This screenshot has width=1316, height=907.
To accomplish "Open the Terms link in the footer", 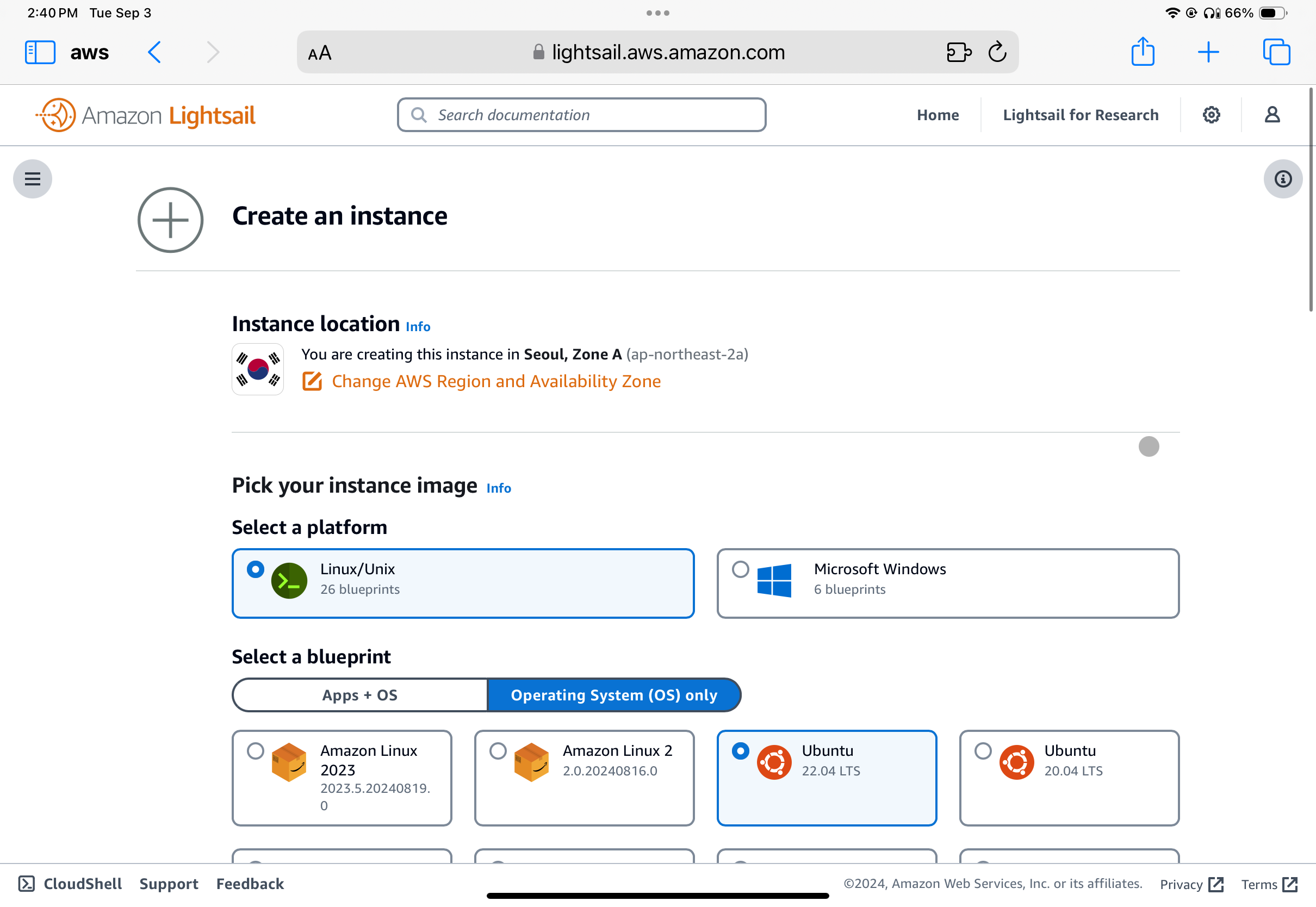I will click(x=1269, y=884).
